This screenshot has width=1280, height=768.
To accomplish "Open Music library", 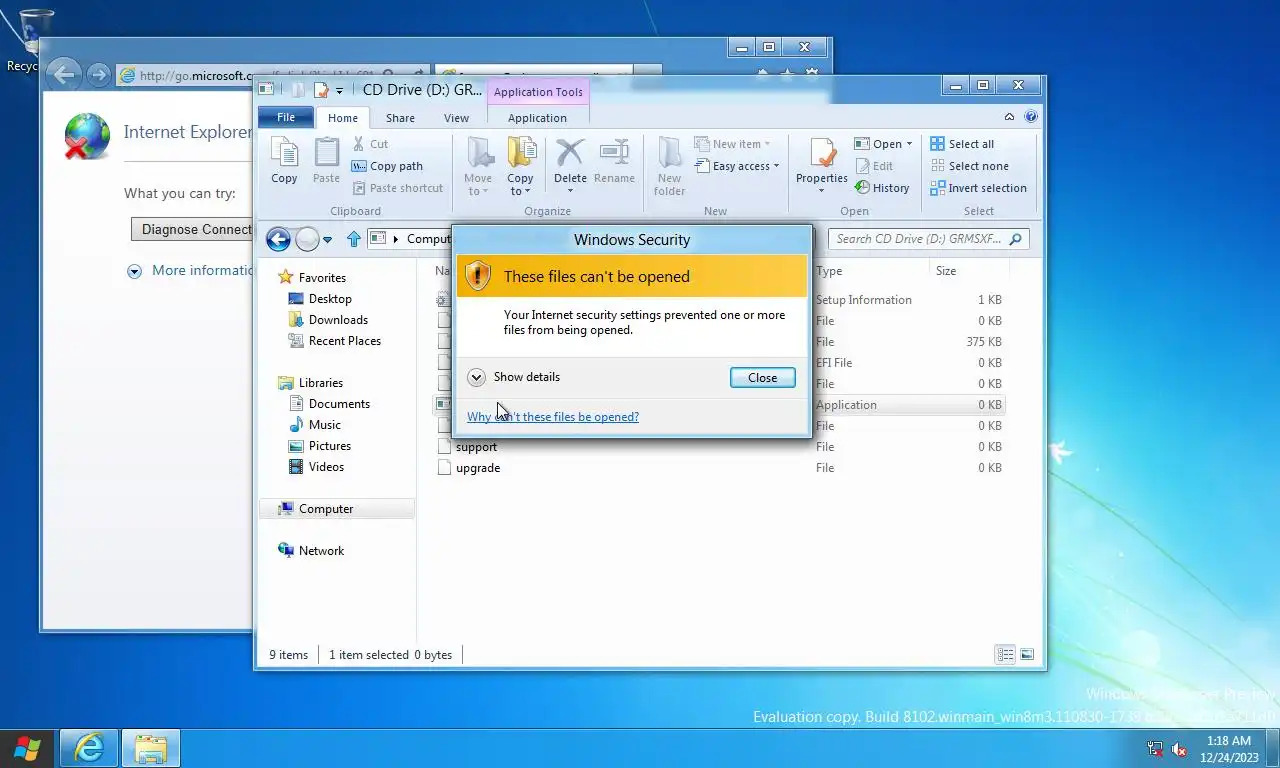I will coord(315,425).
